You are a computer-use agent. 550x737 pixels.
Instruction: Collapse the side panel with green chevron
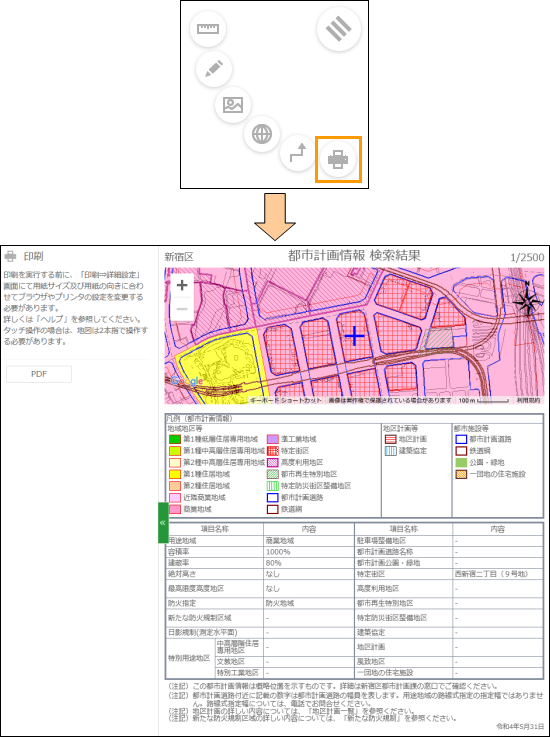[x=163, y=523]
